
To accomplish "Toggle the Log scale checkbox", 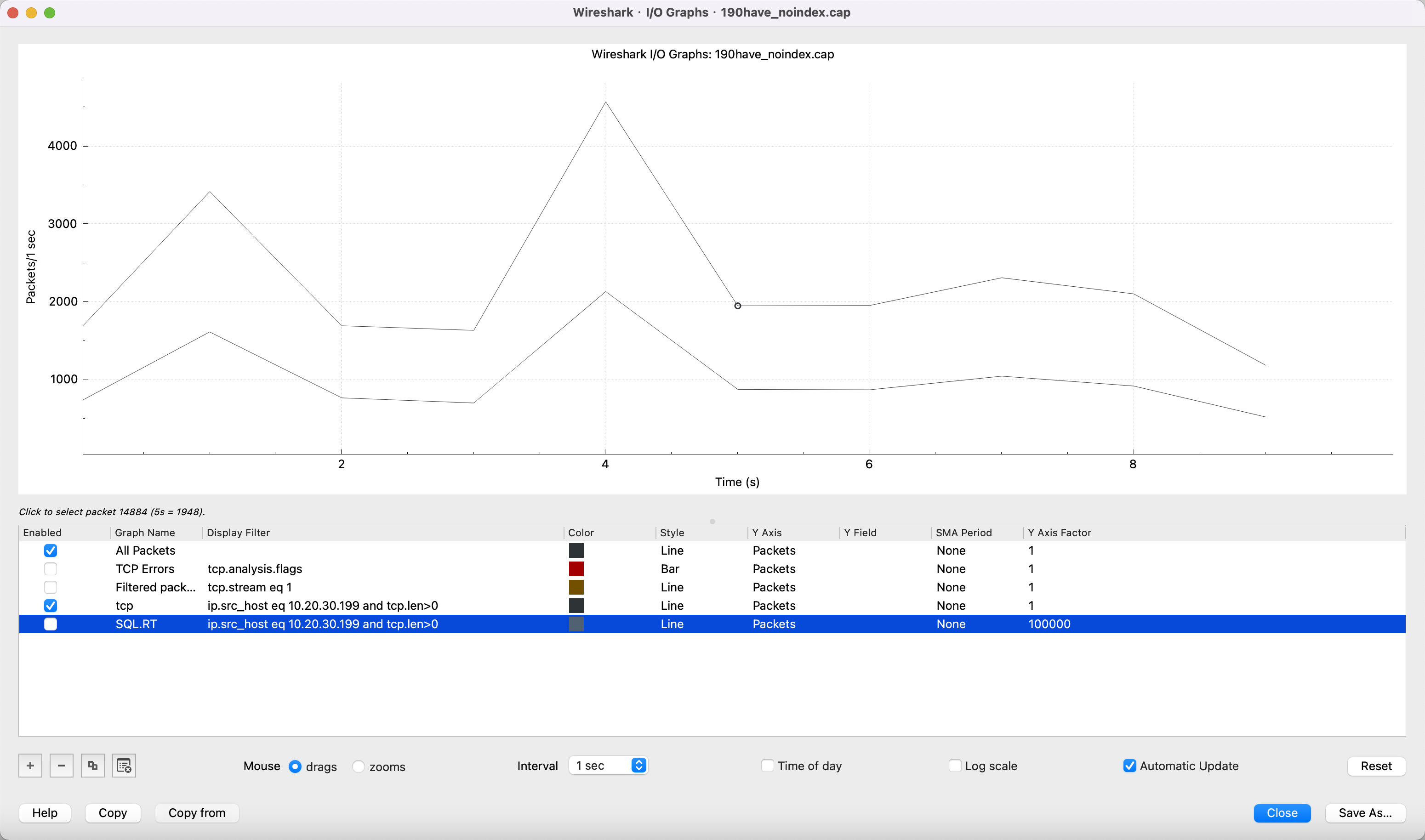I will [955, 766].
